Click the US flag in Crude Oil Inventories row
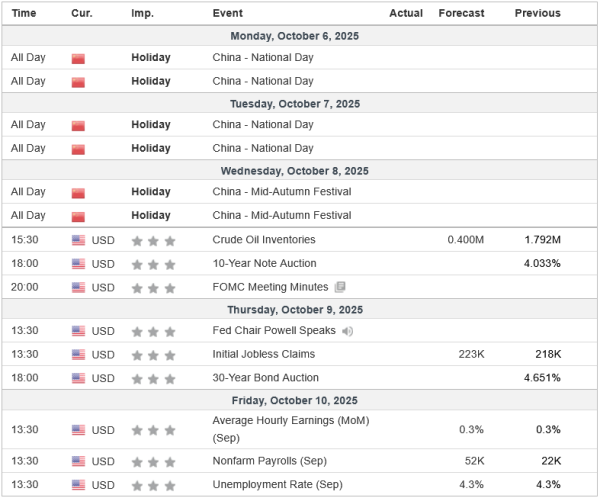The width and height of the screenshot is (600, 498). [x=79, y=240]
